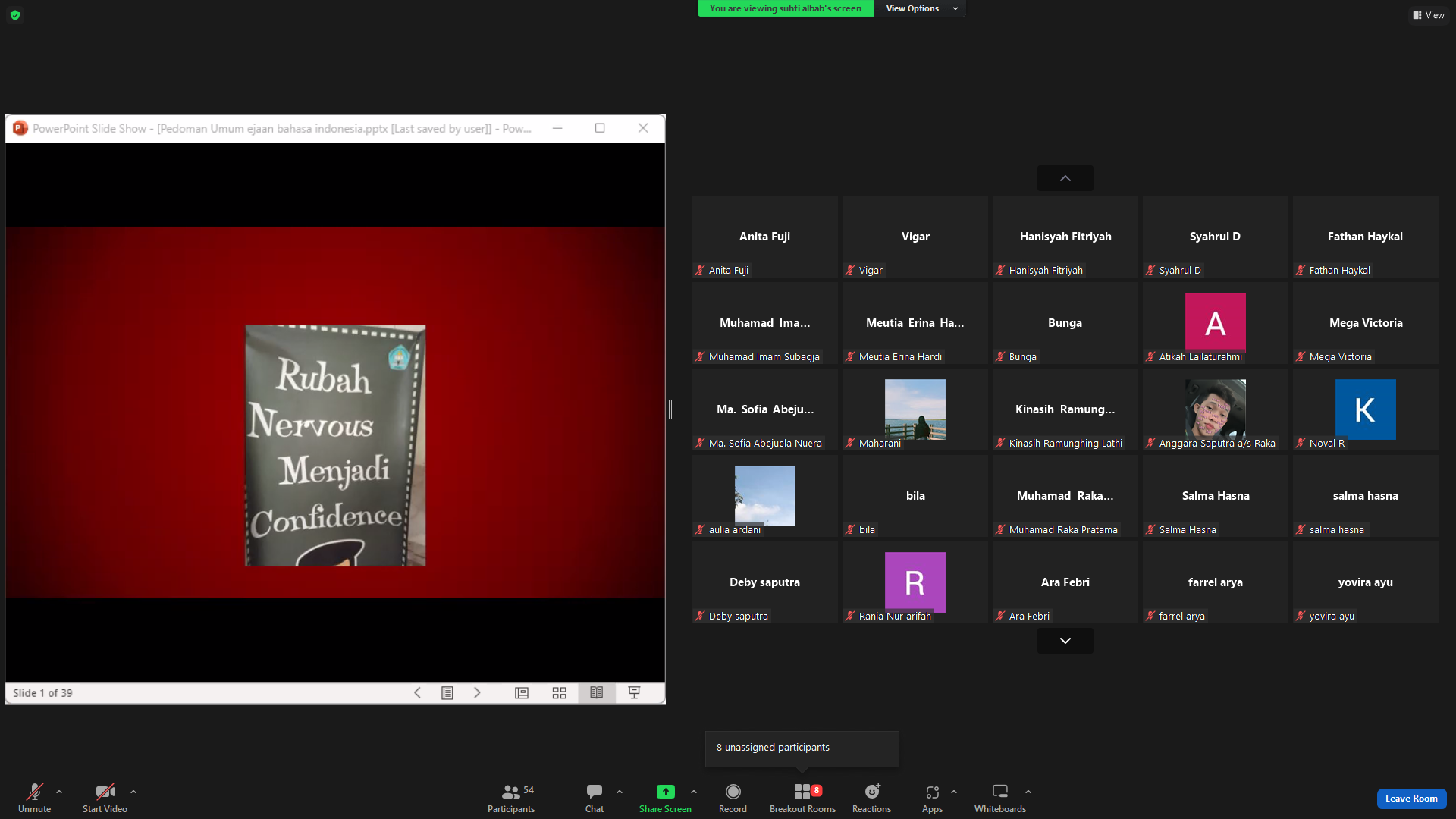
Task: Click the Leave Room button
Action: tap(1411, 799)
